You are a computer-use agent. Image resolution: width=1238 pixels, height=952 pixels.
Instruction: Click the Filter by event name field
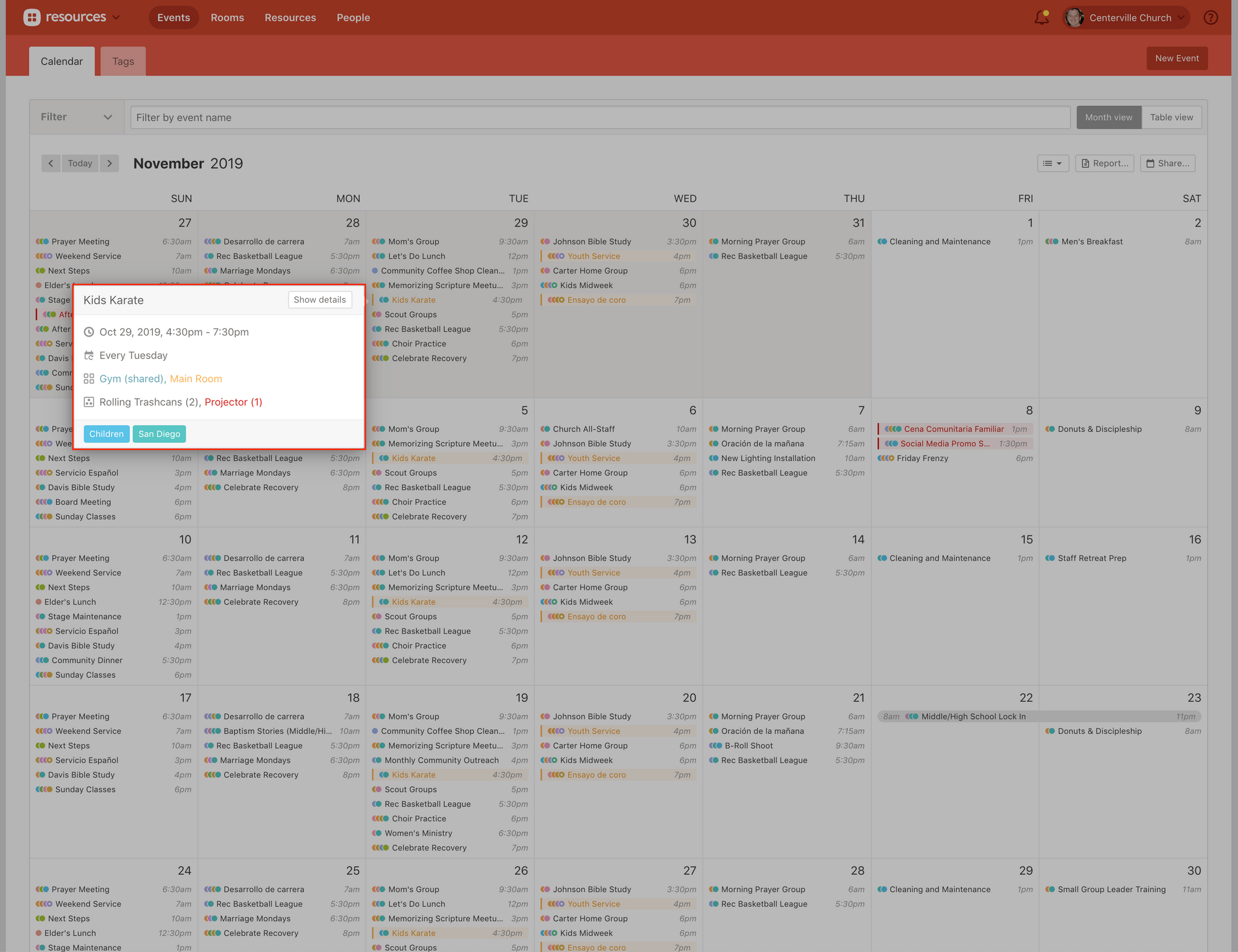(600, 118)
